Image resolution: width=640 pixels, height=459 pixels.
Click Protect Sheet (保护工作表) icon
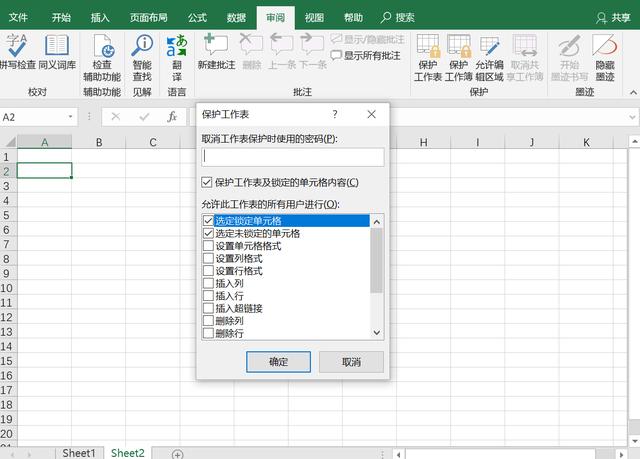428,46
